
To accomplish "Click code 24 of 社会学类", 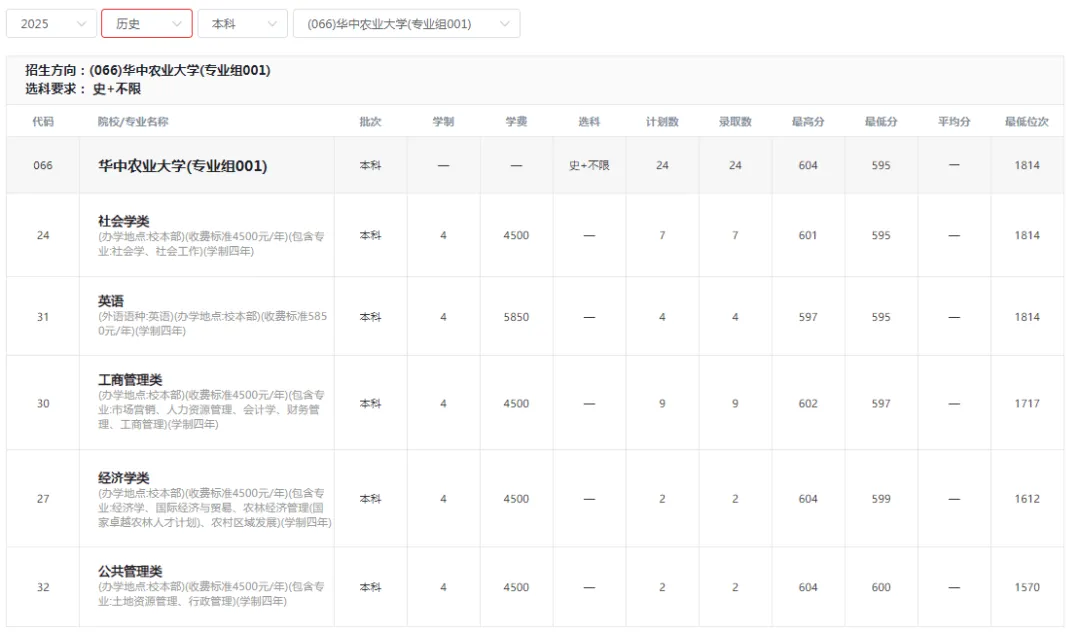I will point(43,235).
